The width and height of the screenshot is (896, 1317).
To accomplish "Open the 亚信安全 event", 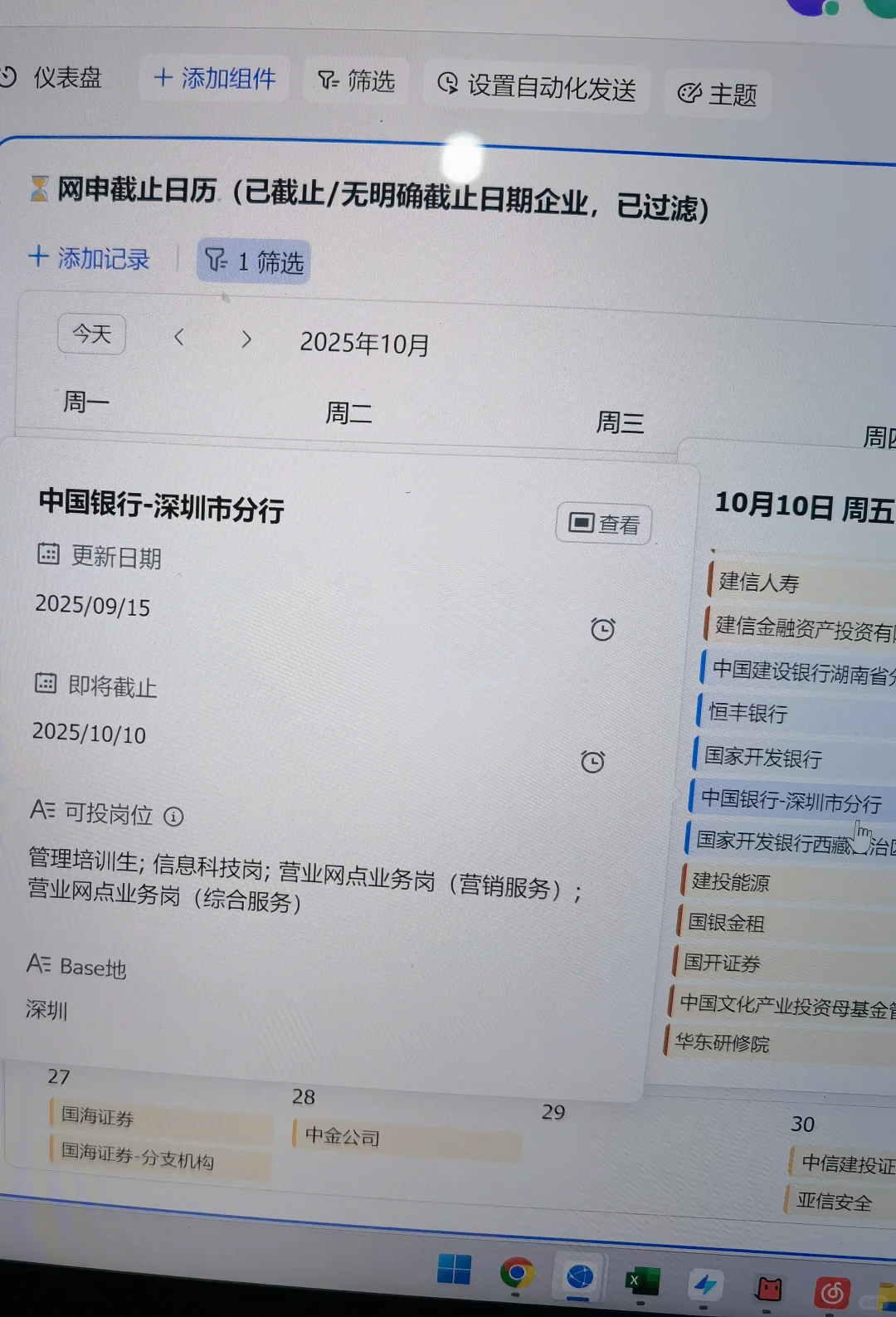I will [840, 1202].
